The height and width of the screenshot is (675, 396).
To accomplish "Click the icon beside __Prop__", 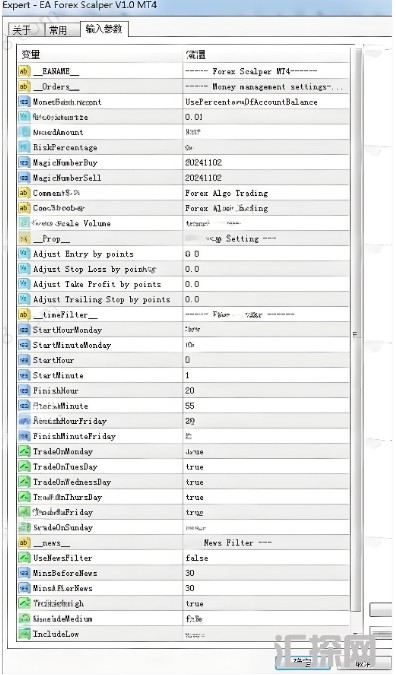I will click(24, 238).
